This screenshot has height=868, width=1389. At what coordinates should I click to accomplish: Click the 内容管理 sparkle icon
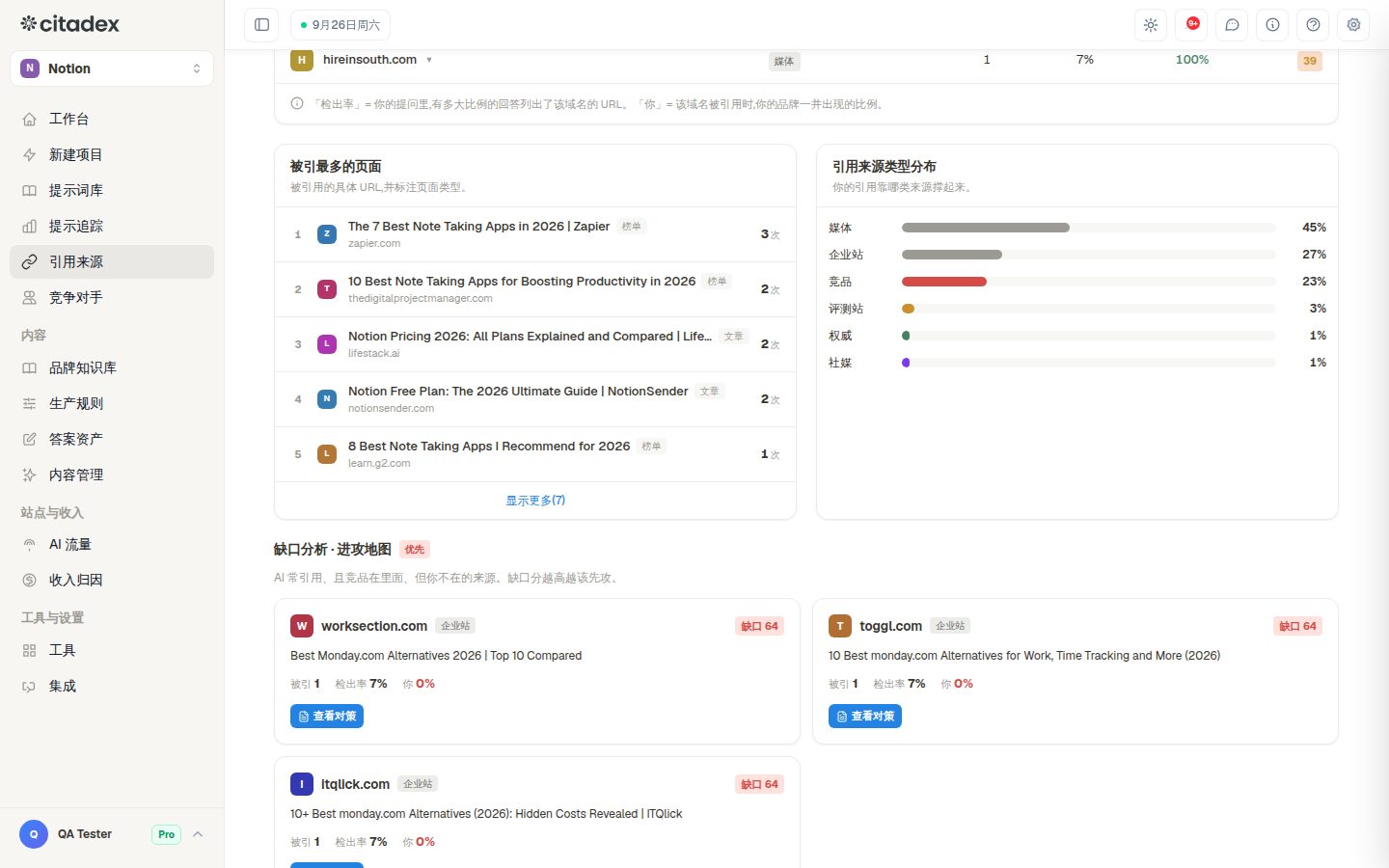coord(30,475)
